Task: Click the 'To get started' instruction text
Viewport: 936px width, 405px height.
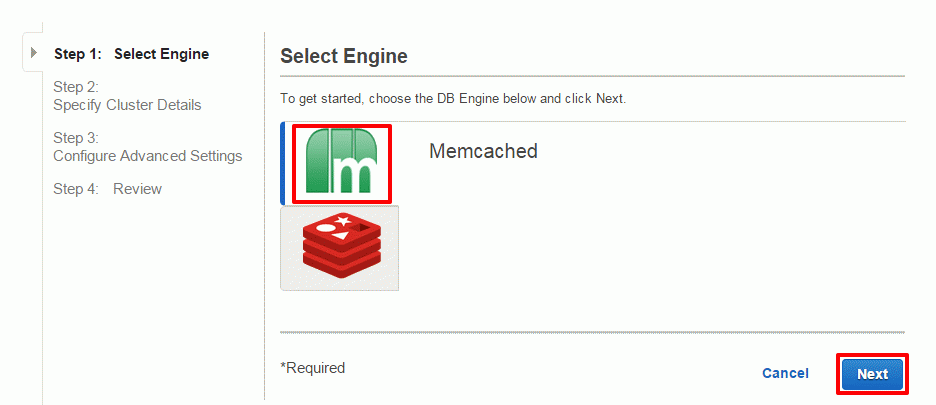Action: (x=453, y=99)
